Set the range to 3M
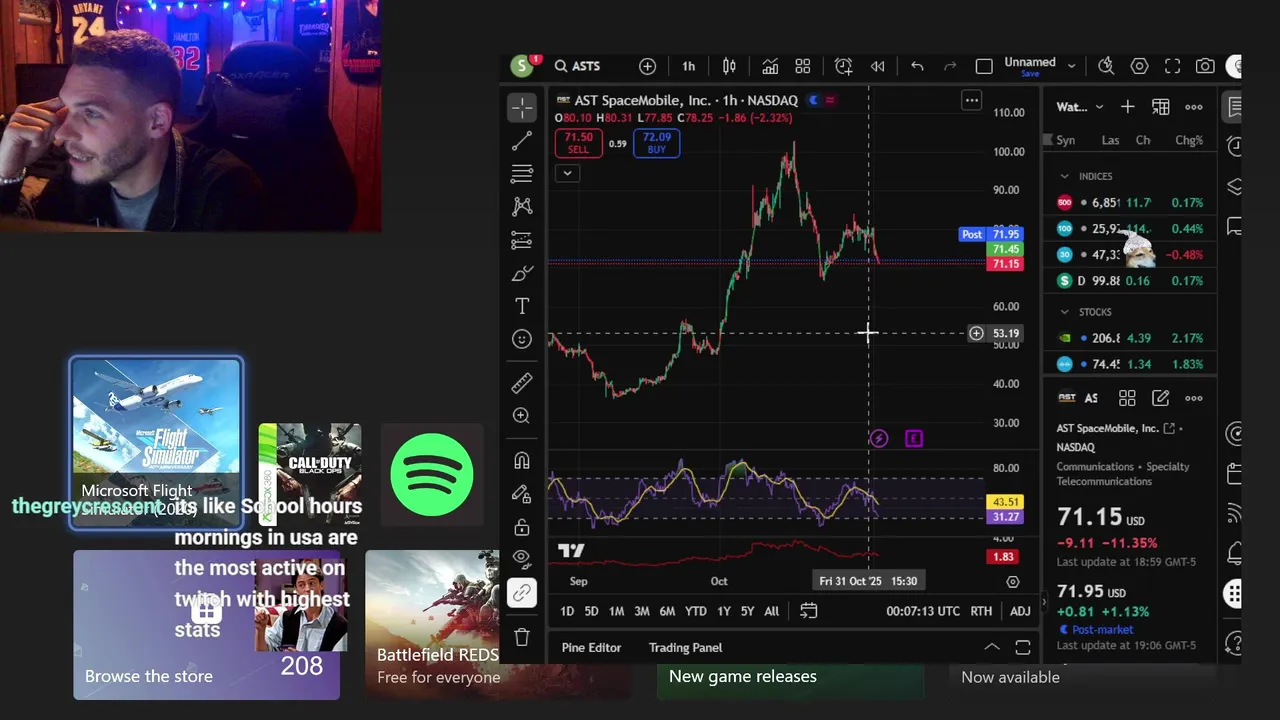1280x720 pixels. point(641,611)
